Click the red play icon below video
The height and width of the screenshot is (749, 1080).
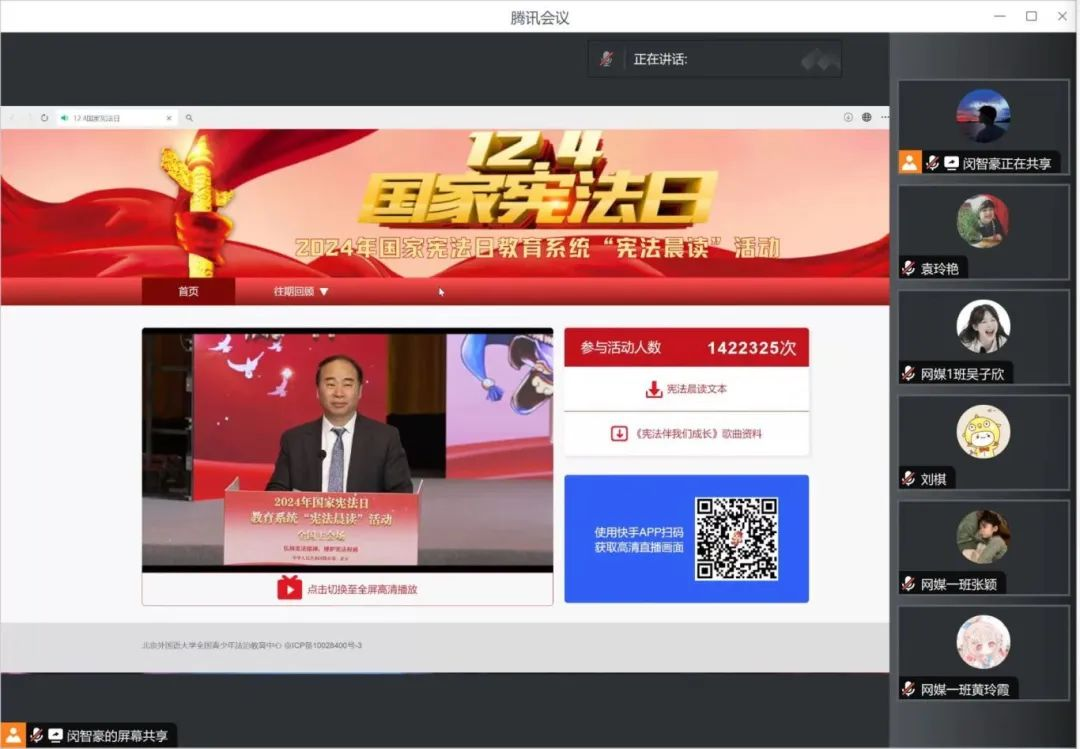[289, 588]
